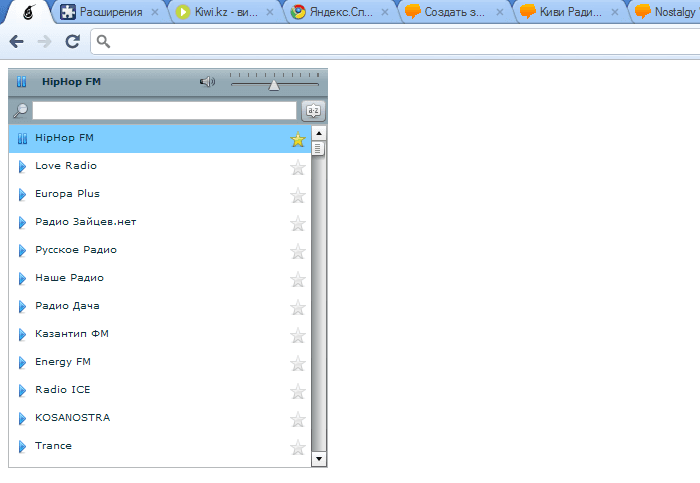Play the Europa Plus station
This screenshot has width=700, height=483.
click(x=22, y=195)
